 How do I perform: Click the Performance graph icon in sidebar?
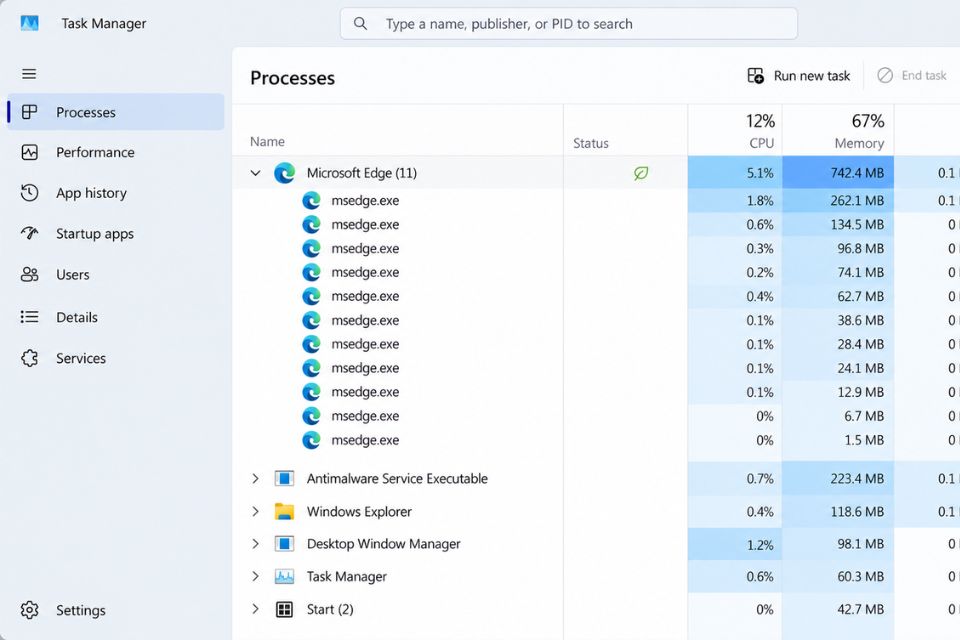click(29, 152)
